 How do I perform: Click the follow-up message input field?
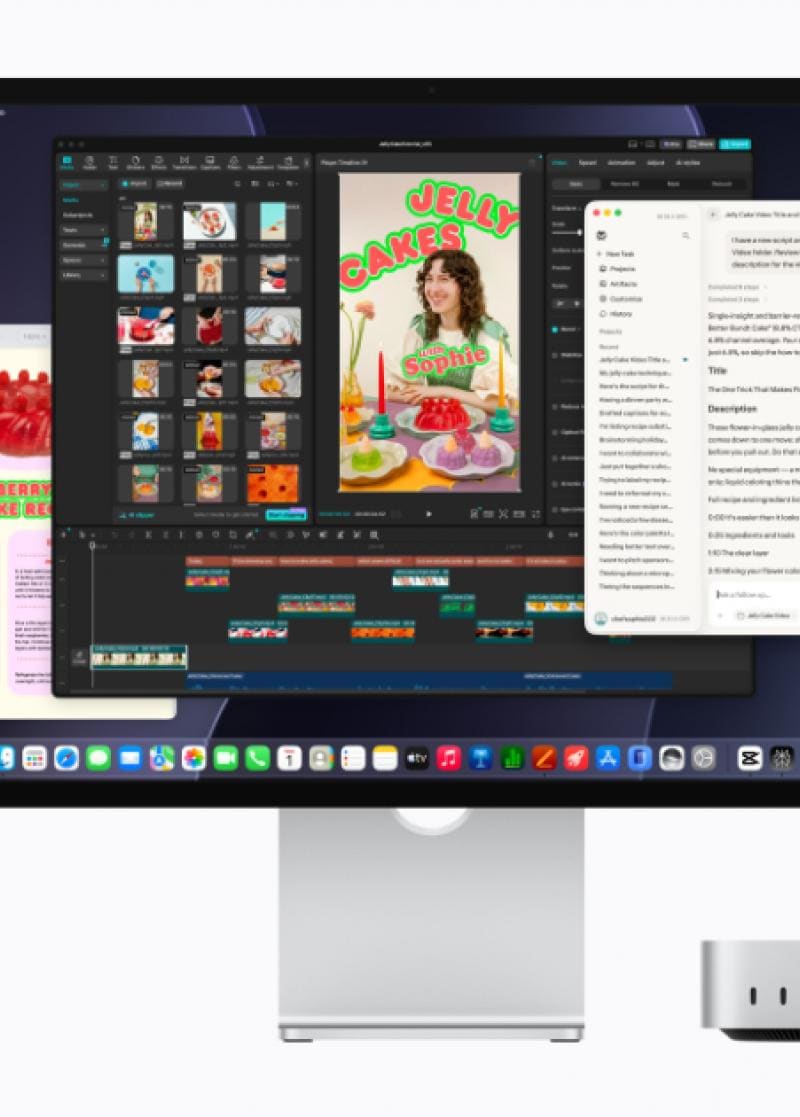click(x=757, y=594)
